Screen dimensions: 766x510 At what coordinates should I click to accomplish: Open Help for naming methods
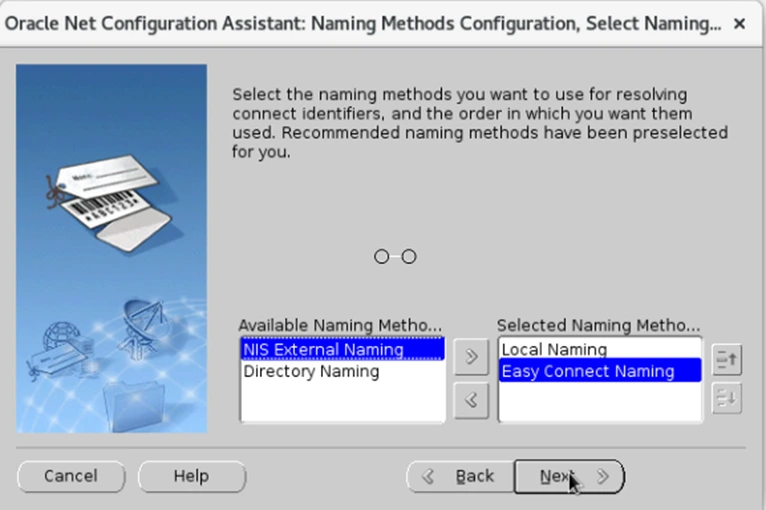click(191, 476)
